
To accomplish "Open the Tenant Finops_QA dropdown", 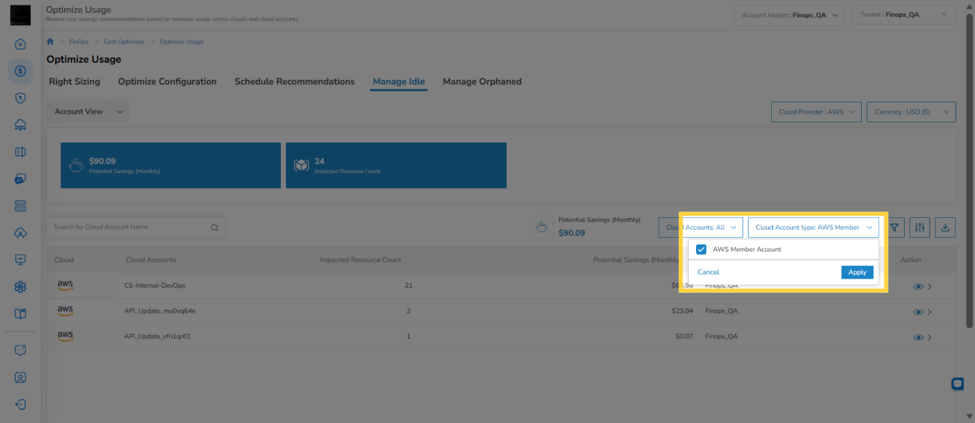I will (x=903, y=14).
